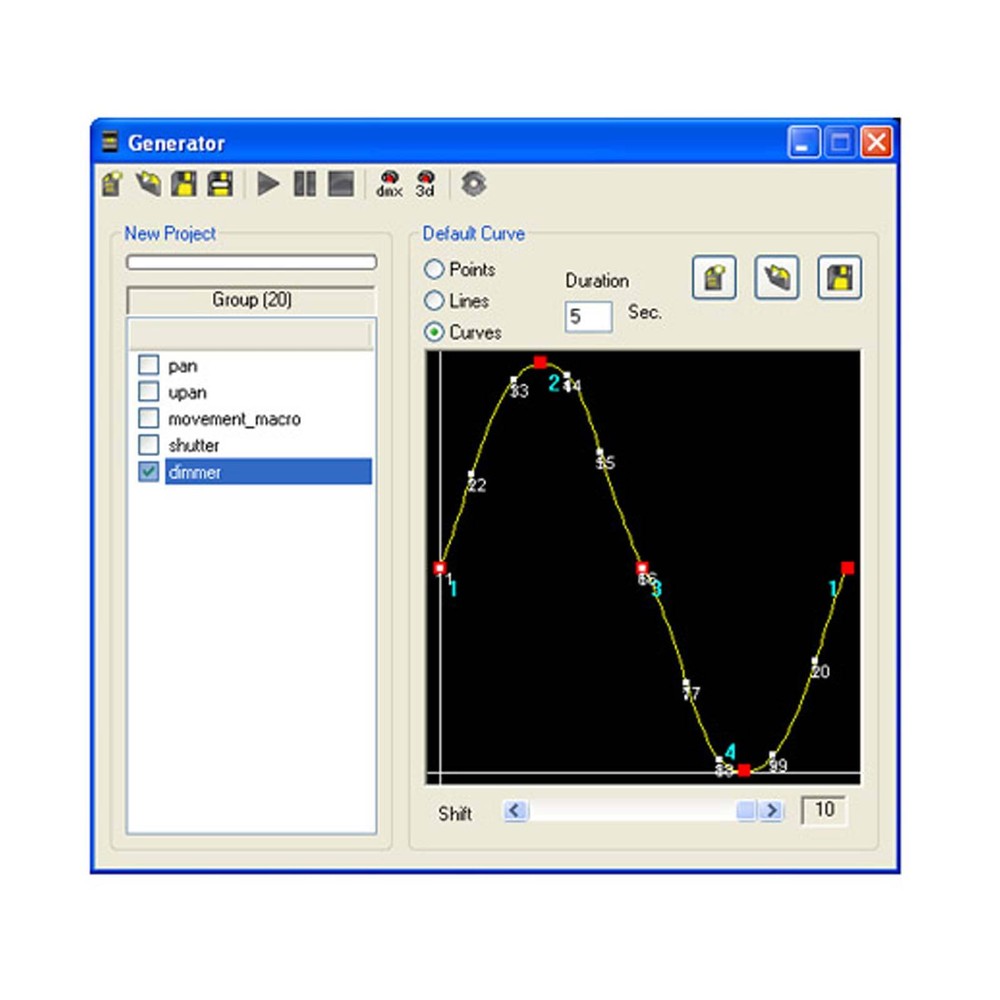Save the Default Curve with the diskette button
The height and width of the screenshot is (1000, 1000).
tap(838, 277)
